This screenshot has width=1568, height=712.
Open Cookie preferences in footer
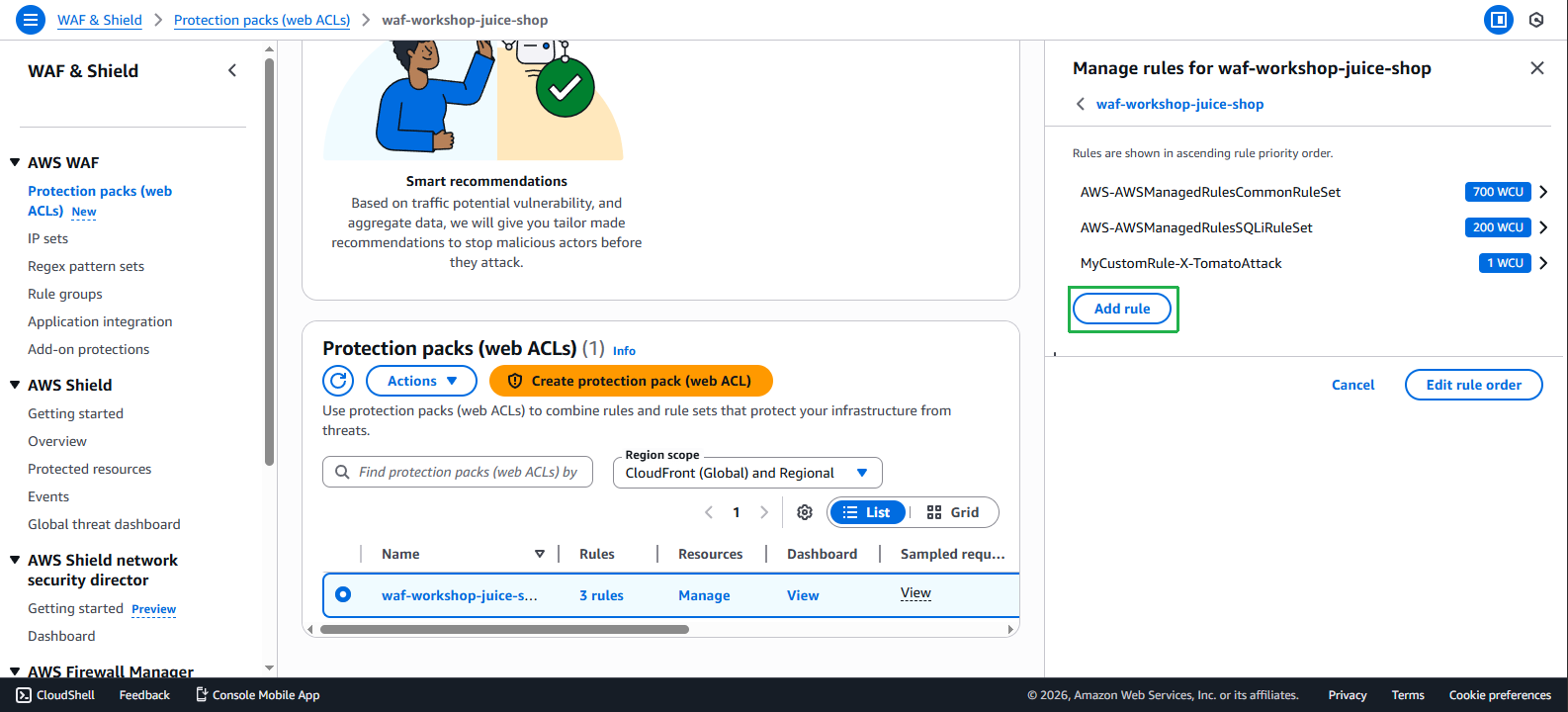tap(1500, 695)
